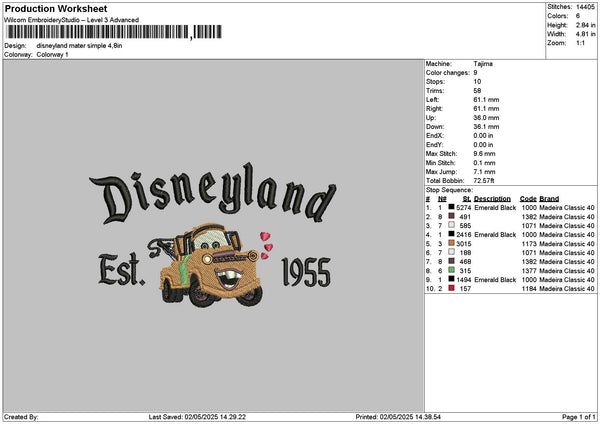600x424 pixels.
Task: Select 'Emerald Black' description in stop row 9
Action: (495, 280)
